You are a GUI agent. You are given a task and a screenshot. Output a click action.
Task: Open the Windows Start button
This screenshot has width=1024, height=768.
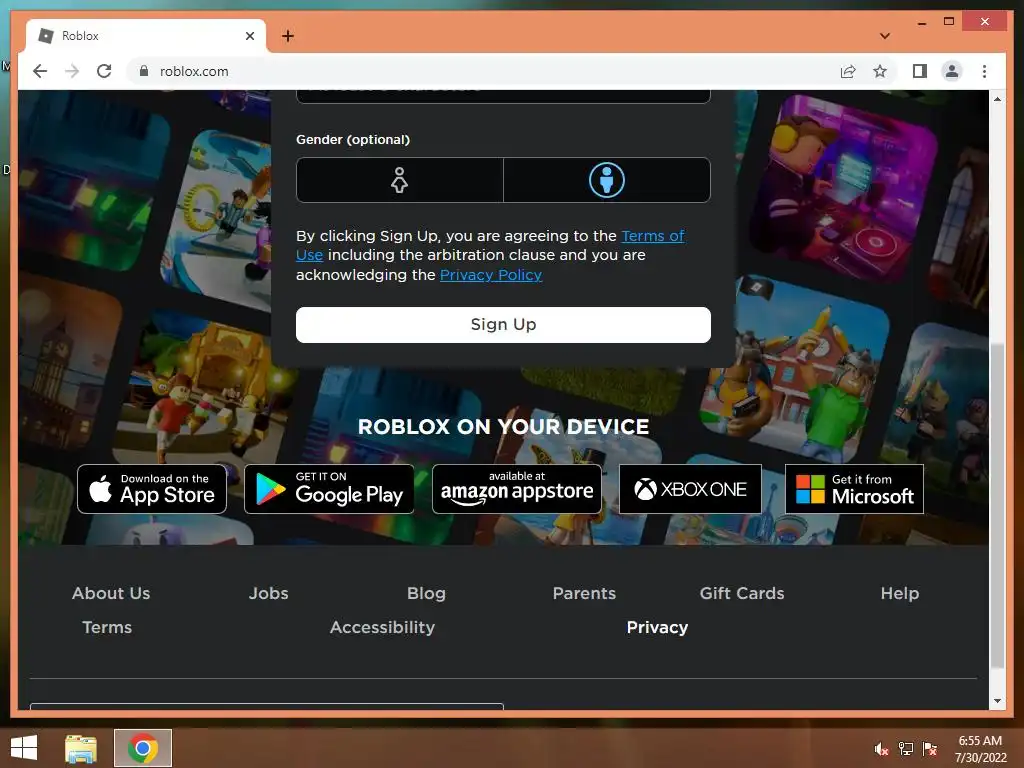[24, 748]
